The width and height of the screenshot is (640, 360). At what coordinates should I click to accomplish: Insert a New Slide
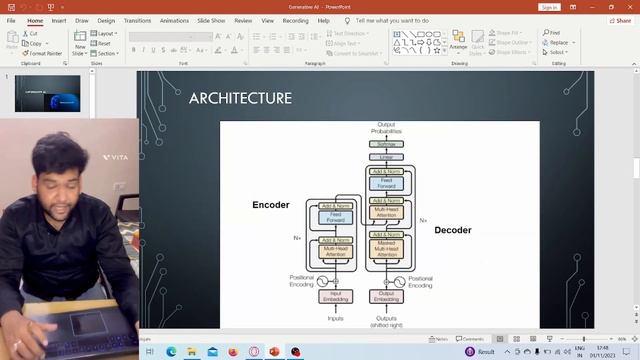coord(80,43)
